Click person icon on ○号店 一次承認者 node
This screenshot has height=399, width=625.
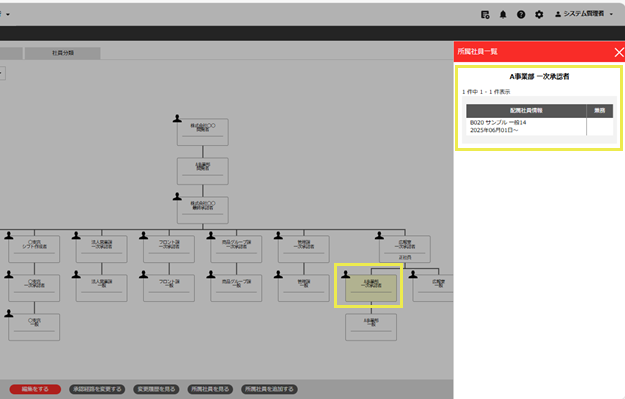pos(9,275)
